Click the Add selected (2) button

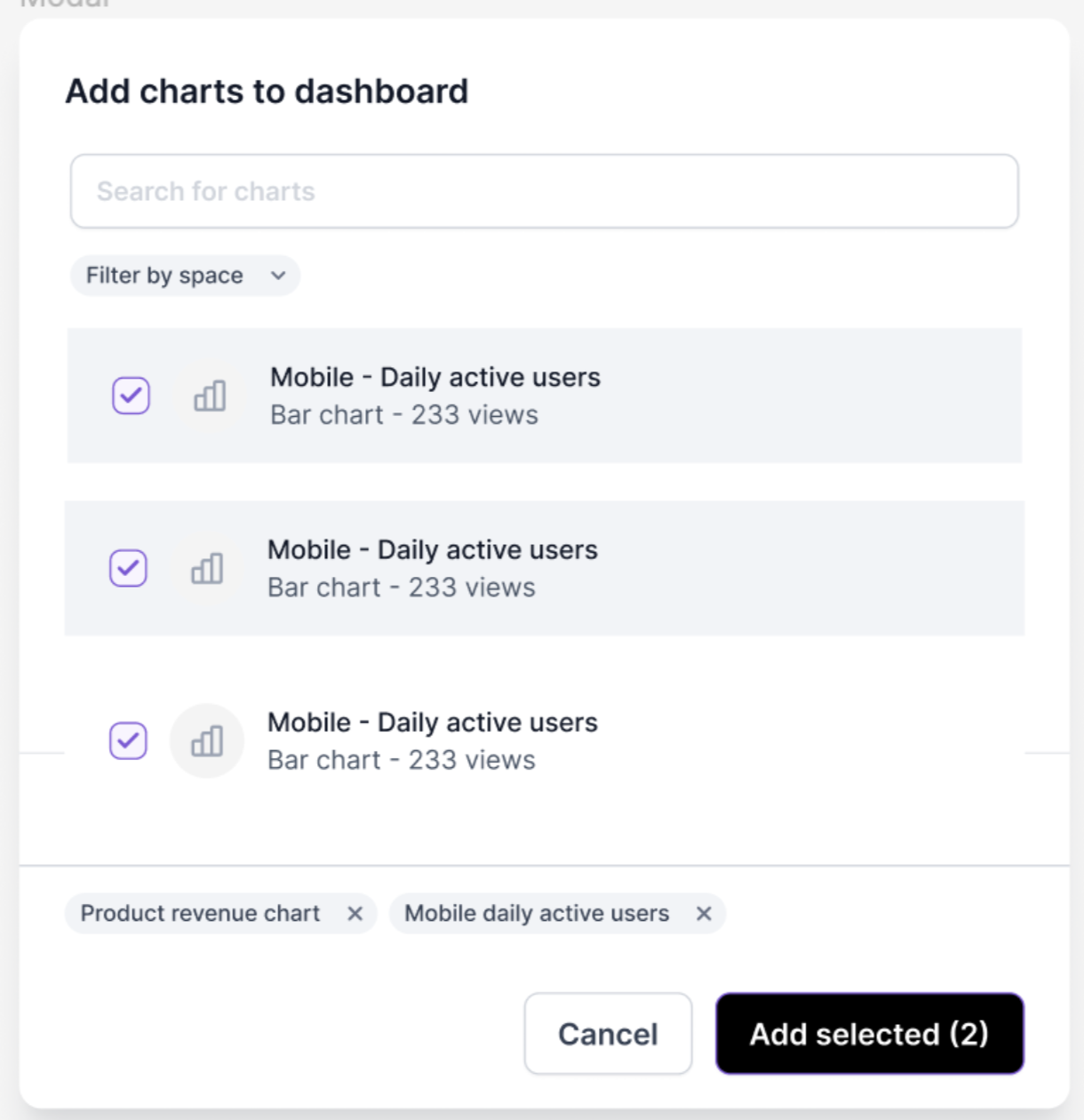tap(870, 1034)
